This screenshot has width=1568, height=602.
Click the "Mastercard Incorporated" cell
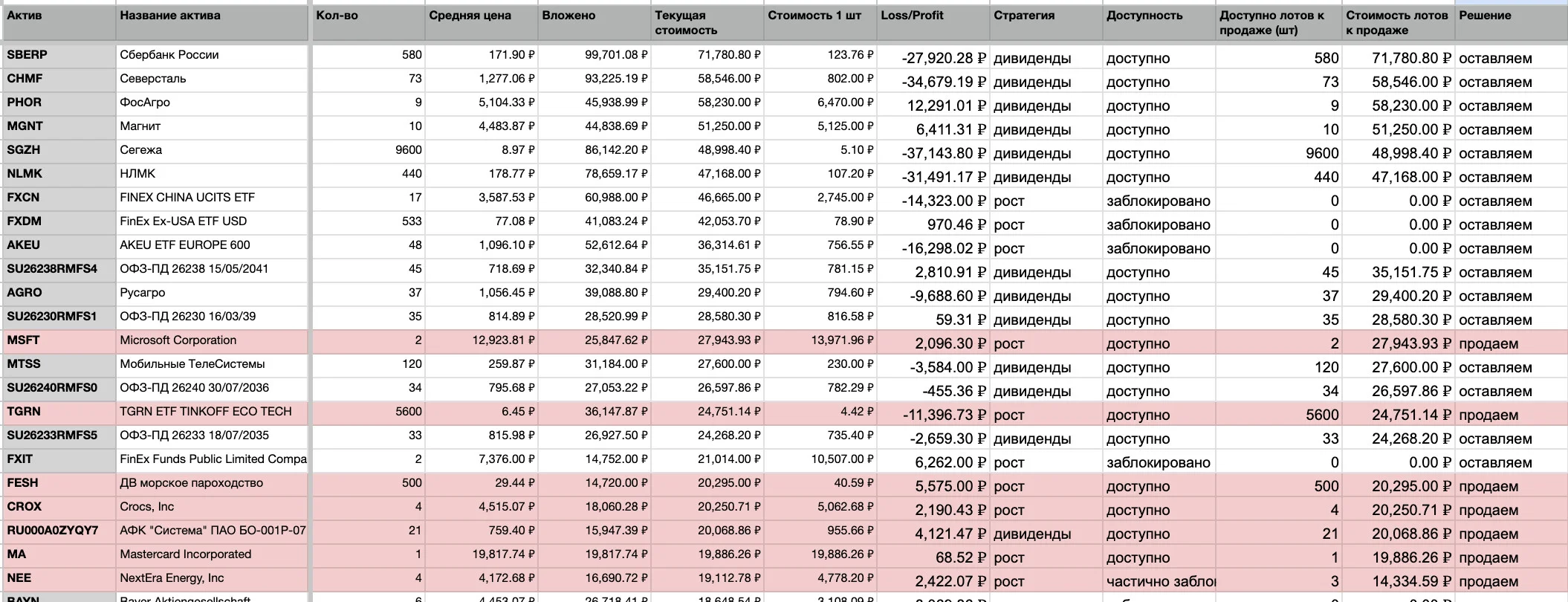pos(212,555)
